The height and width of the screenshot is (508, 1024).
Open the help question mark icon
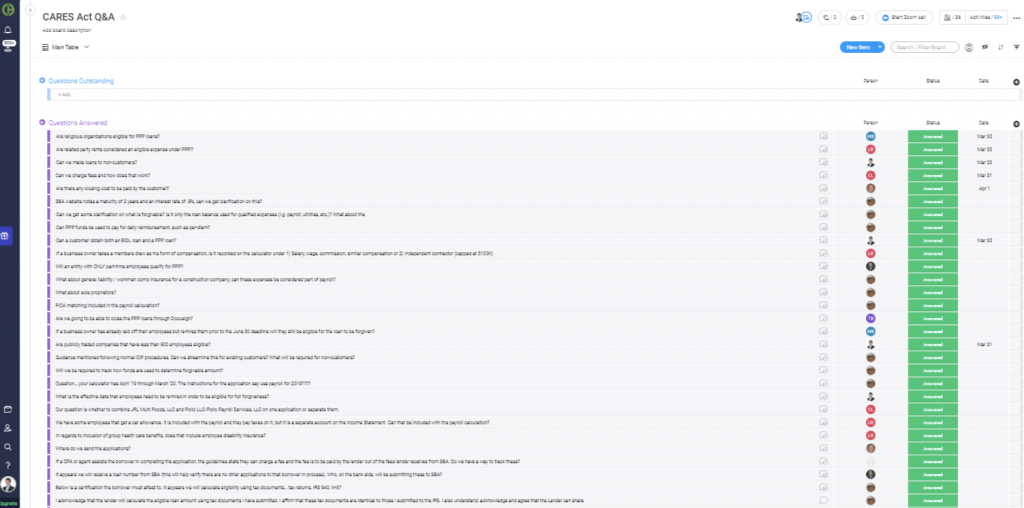[8, 466]
